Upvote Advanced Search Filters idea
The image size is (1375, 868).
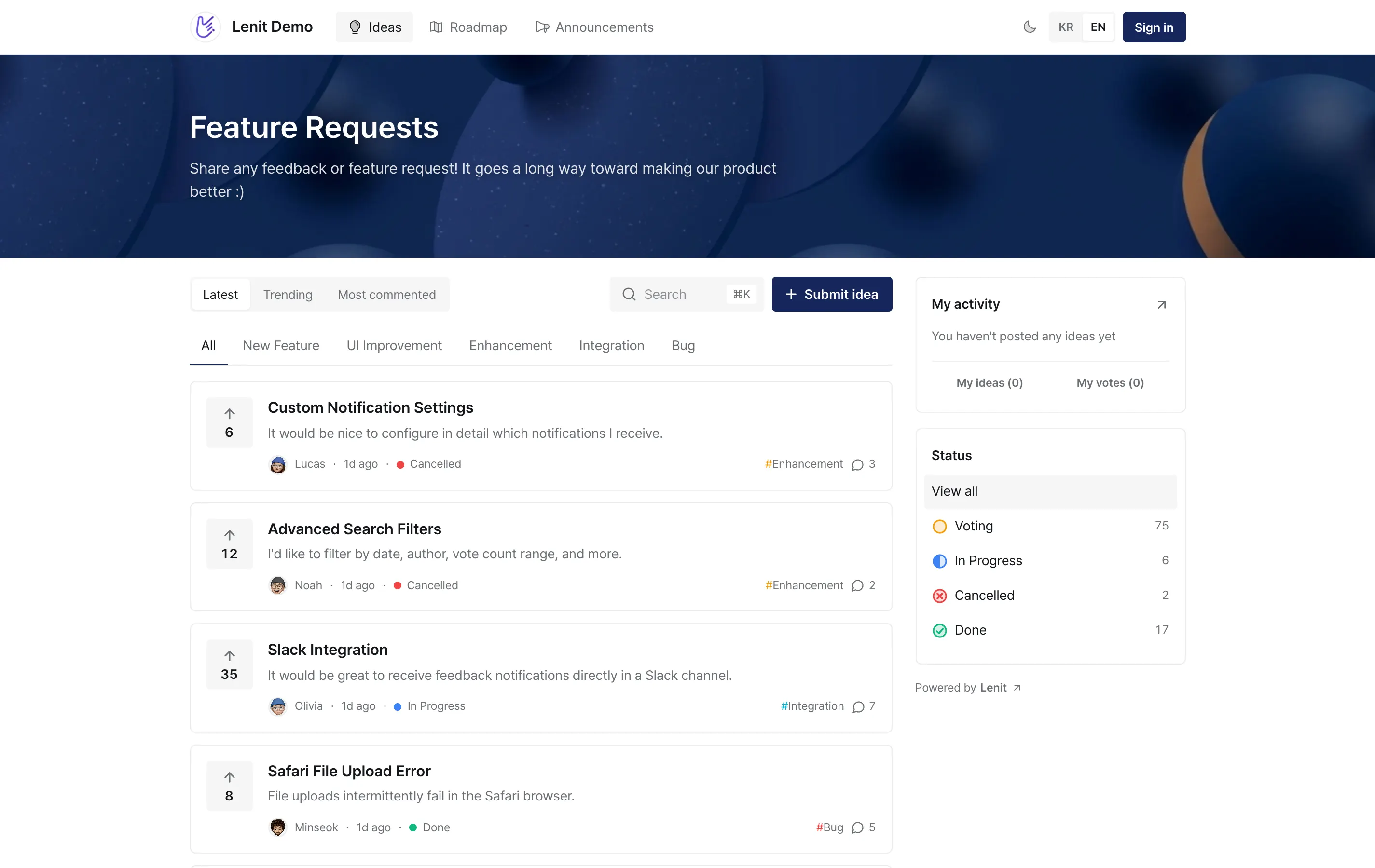click(229, 544)
